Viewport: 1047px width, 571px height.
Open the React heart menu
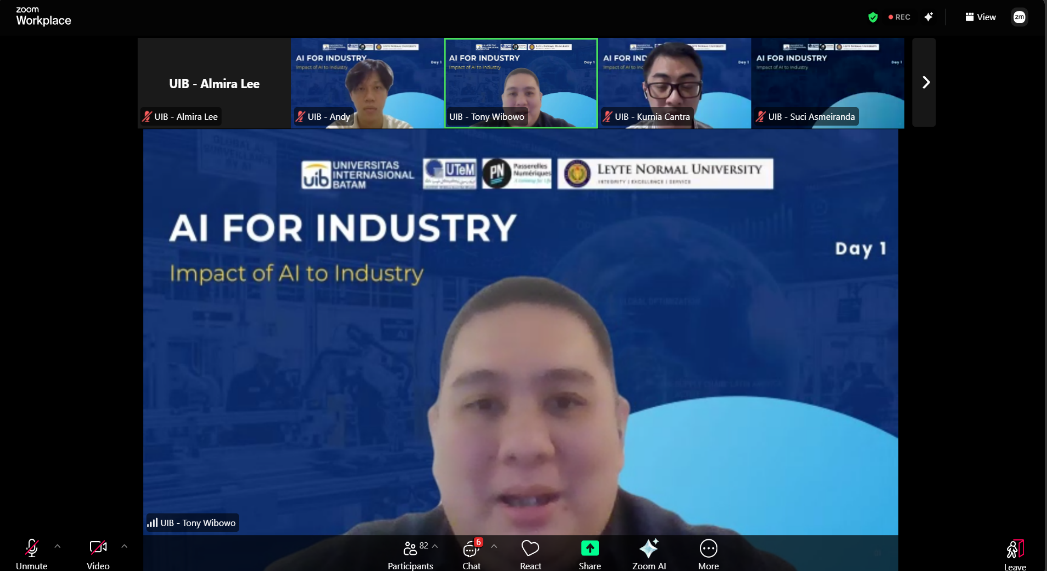click(x=530, y=554)
